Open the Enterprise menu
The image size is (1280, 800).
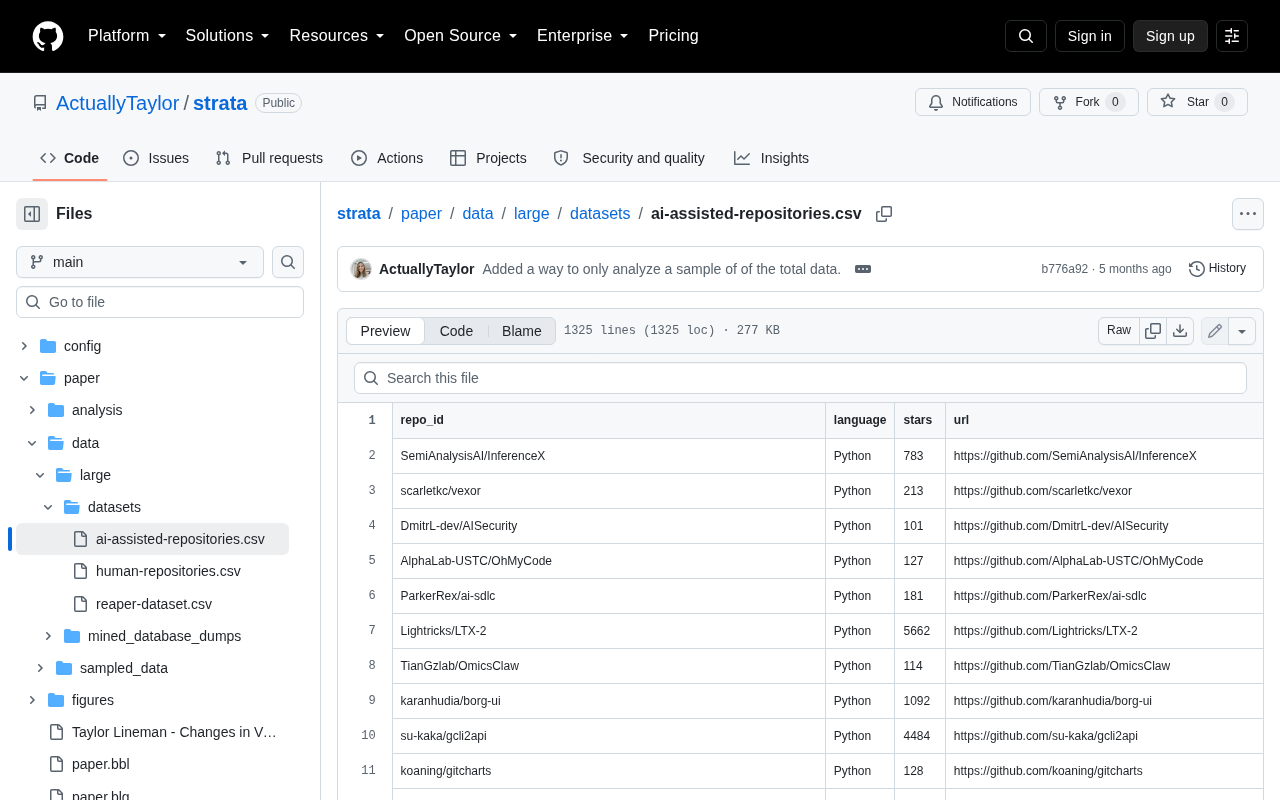pyautogui.click(x=583, y=36)
